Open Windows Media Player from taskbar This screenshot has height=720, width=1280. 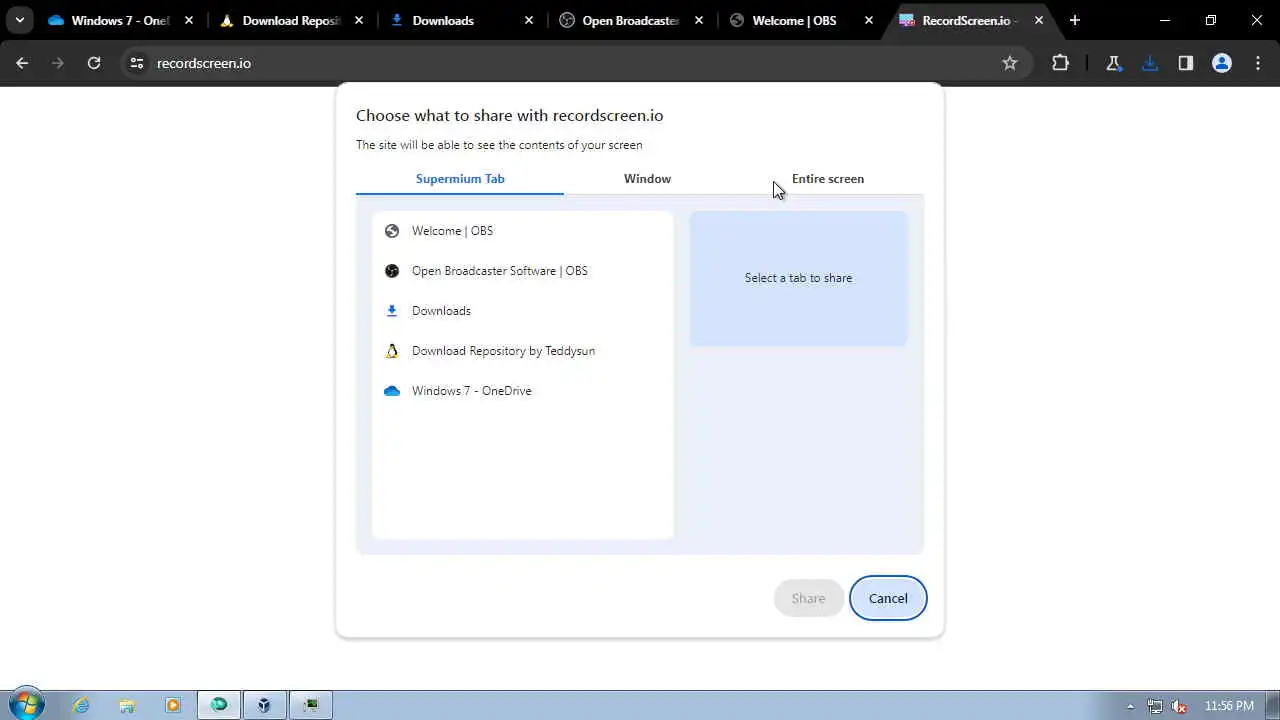click(x=173, y=705)
